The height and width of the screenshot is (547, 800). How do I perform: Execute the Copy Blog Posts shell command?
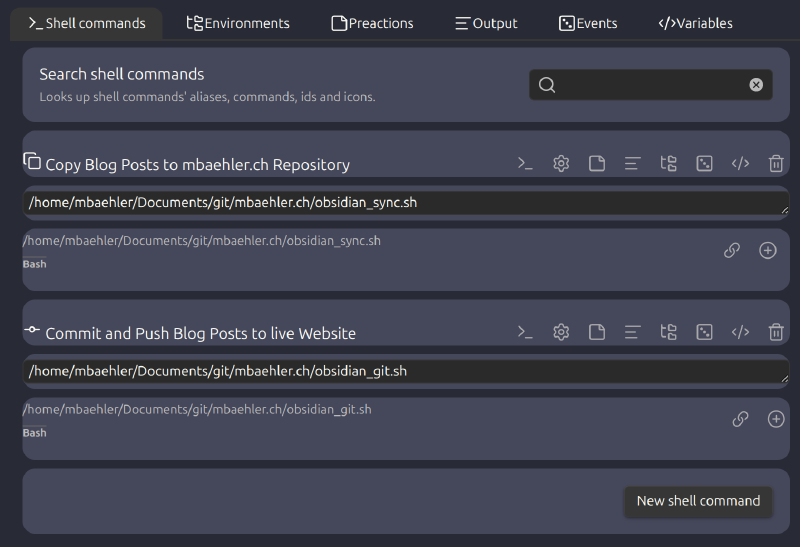click(x=525, y=164)
